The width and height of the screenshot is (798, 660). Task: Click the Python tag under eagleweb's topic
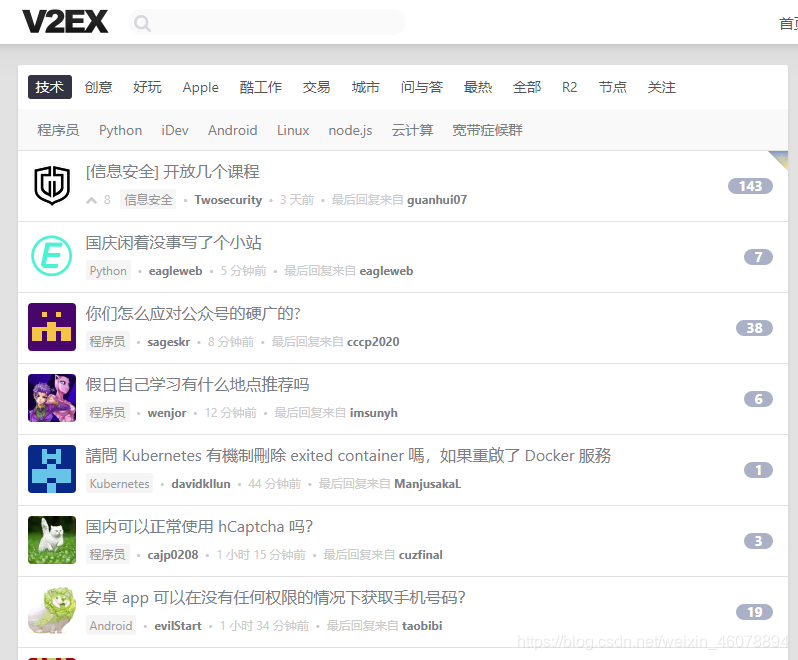[x=108, y=271]
